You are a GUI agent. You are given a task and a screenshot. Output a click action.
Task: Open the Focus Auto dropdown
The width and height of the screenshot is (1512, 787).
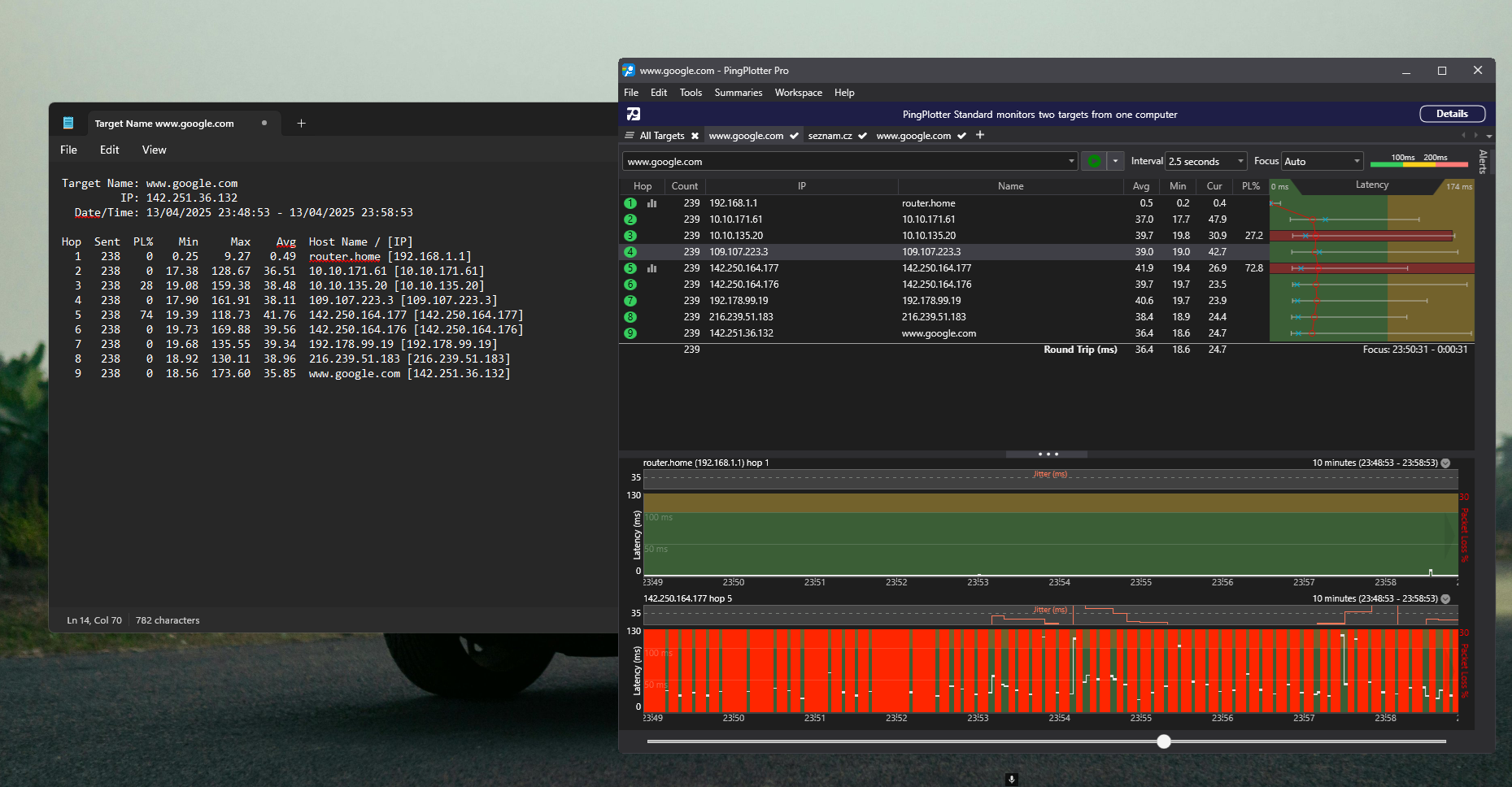point(1322,161)
